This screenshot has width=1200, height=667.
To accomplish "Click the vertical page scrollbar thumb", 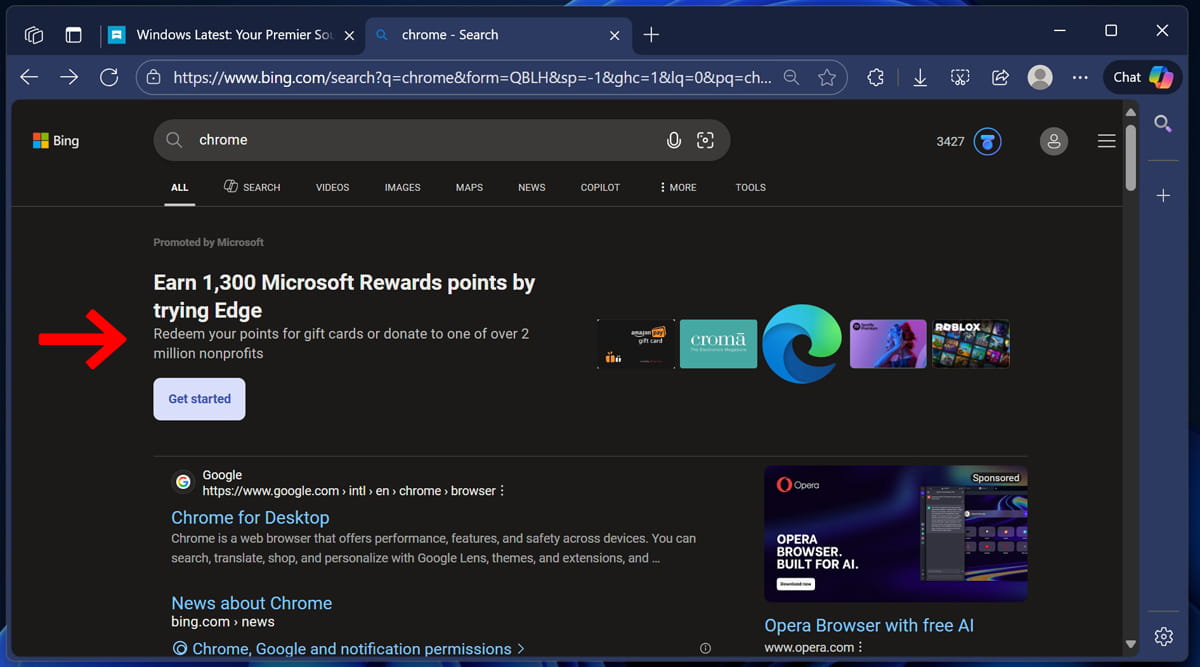I will [x=1131, y=157].
